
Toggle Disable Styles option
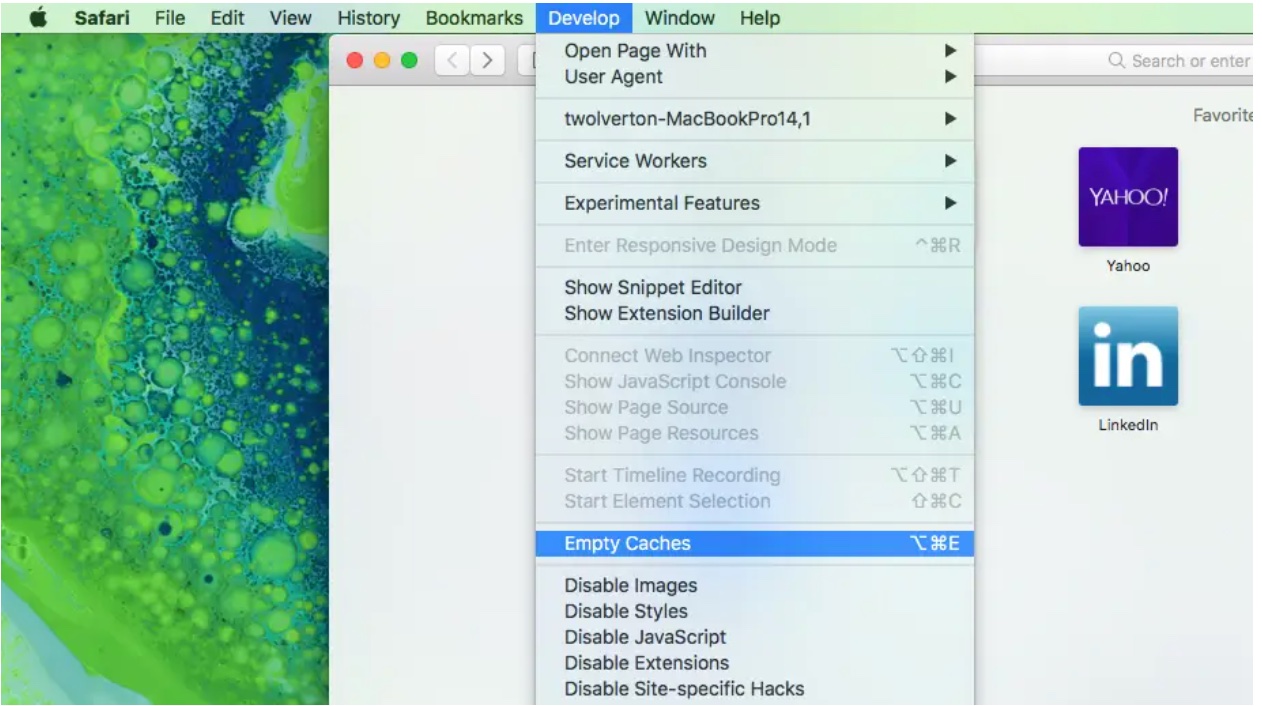[x=754, y=611]
